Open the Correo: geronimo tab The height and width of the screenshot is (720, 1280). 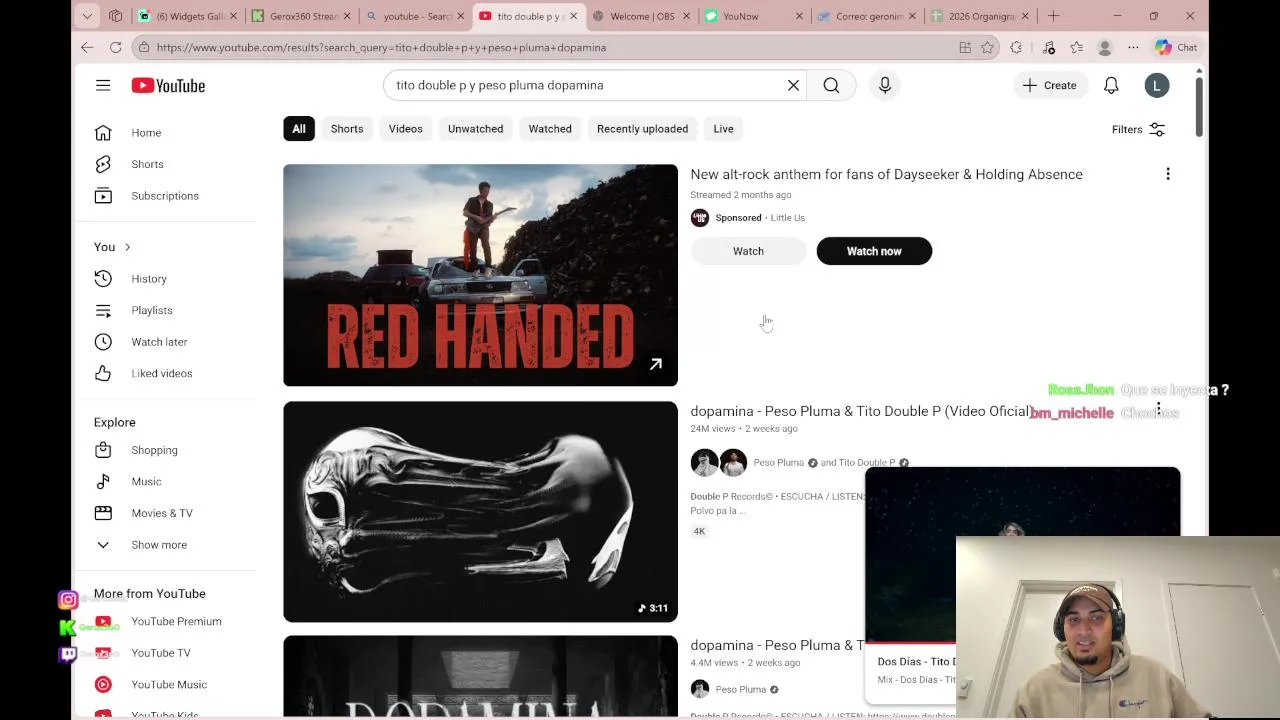pos(867,16)
